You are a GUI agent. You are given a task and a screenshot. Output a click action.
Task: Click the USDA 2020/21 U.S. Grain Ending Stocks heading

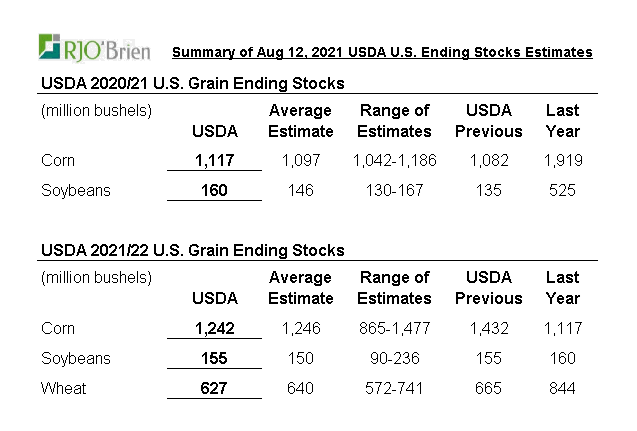[191, 83]
